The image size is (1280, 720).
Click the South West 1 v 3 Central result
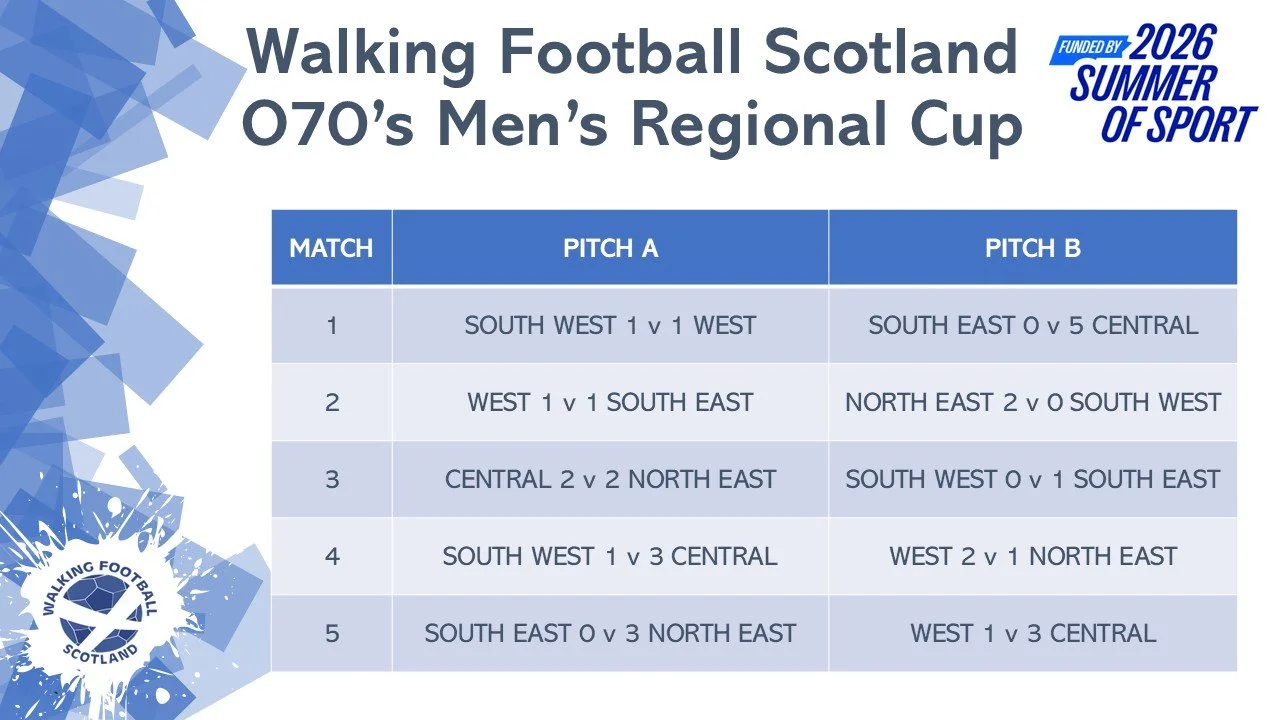(x=610, y=556)
